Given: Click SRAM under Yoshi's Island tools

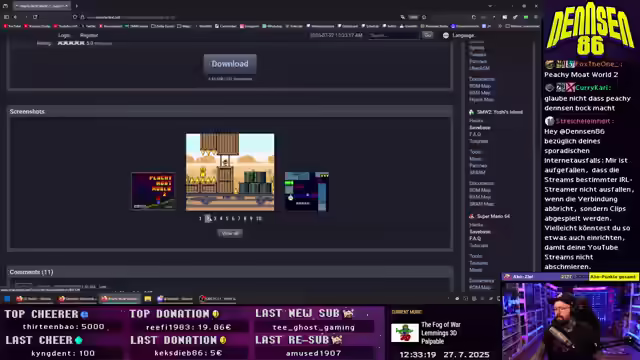Looking at the screenshot, I should point(477,173).
